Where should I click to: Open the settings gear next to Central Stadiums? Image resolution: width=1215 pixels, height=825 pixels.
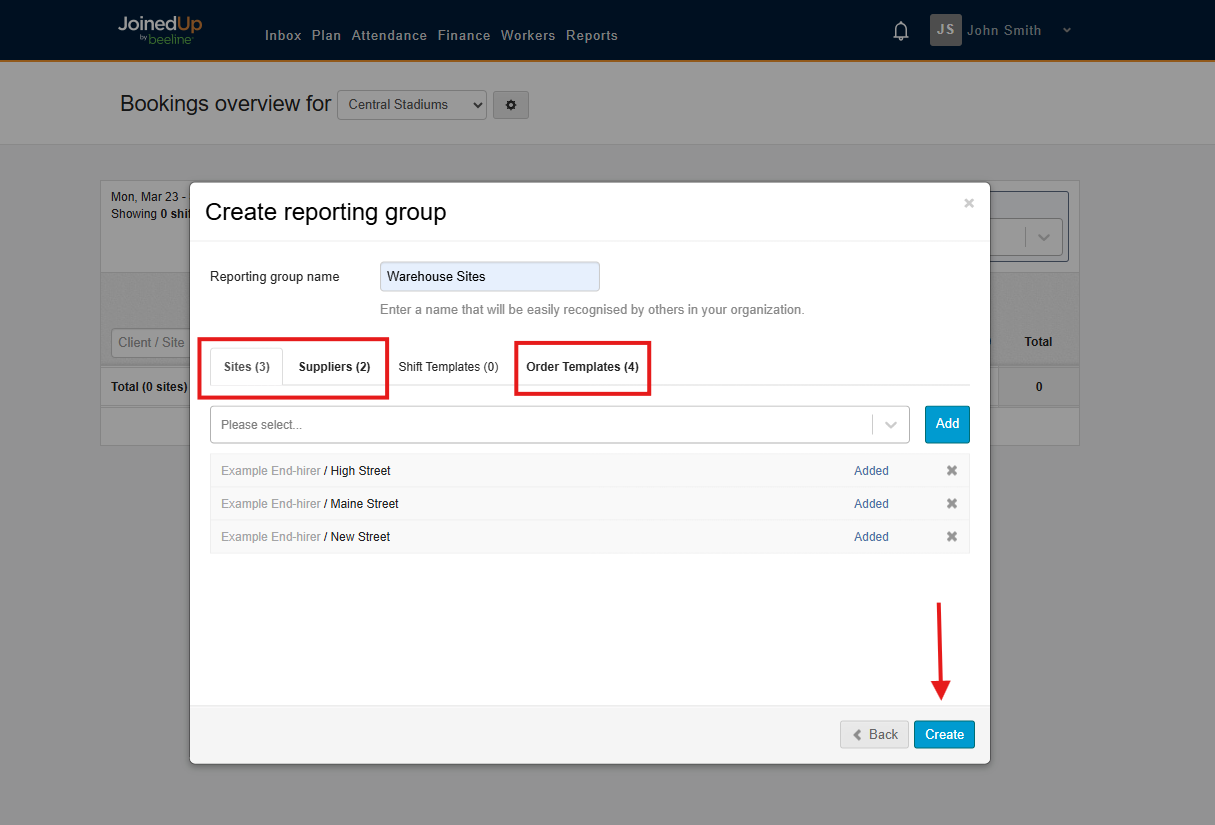(511, 104)
